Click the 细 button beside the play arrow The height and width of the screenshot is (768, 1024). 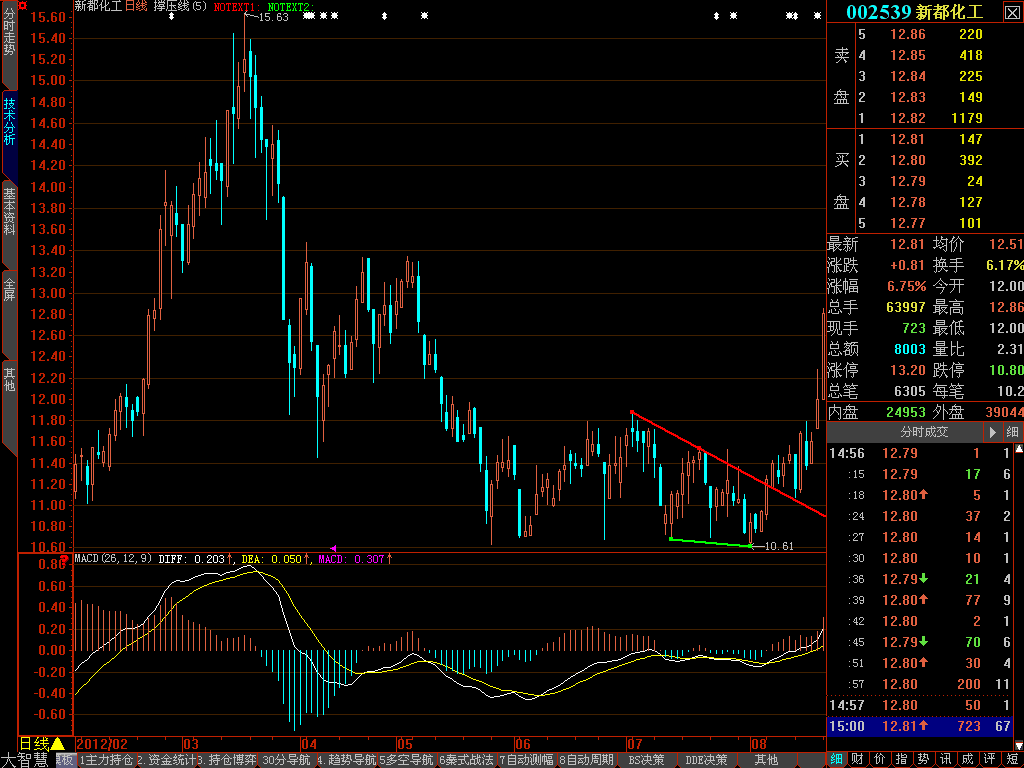click(1012, 432)
